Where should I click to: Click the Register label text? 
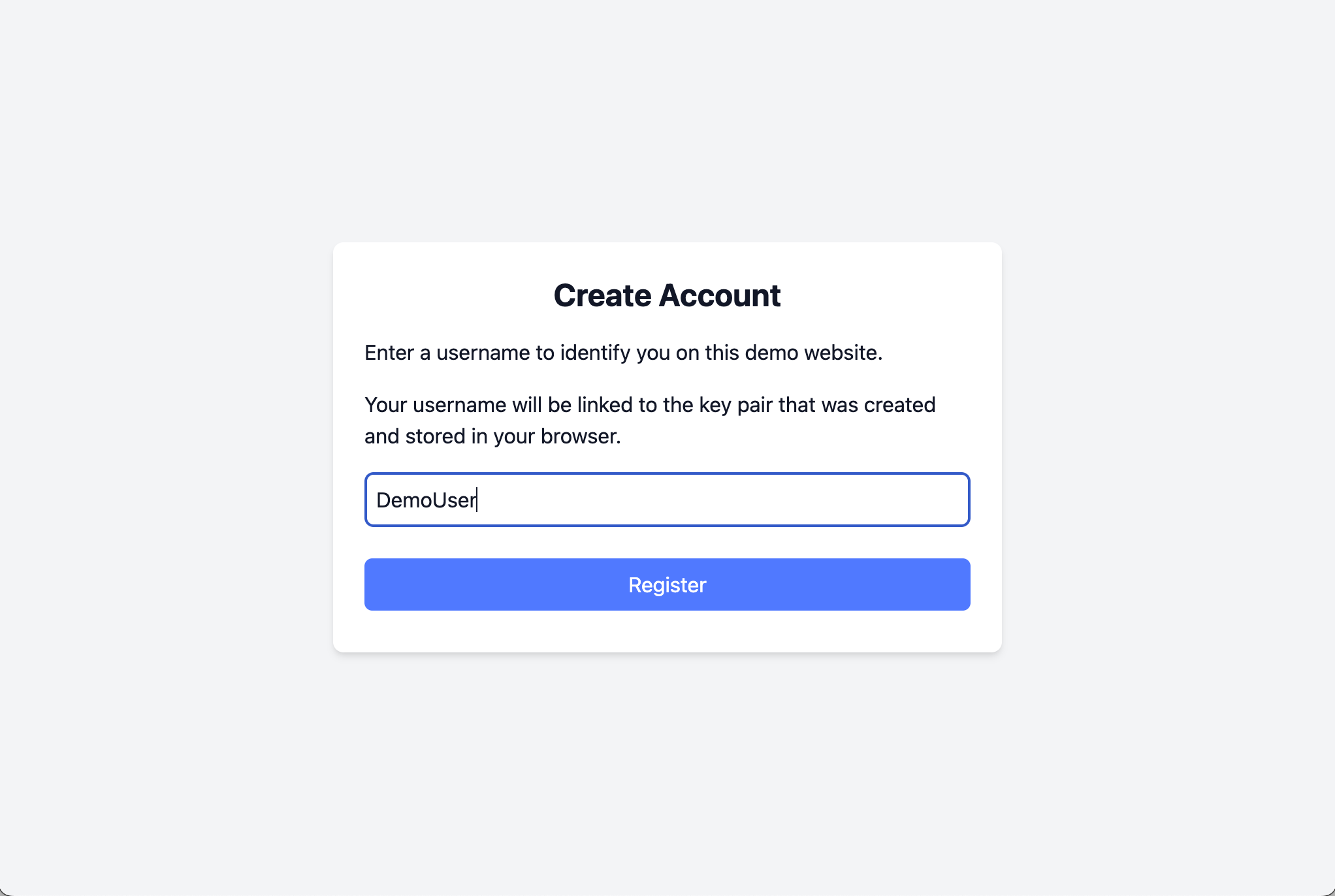667,584
